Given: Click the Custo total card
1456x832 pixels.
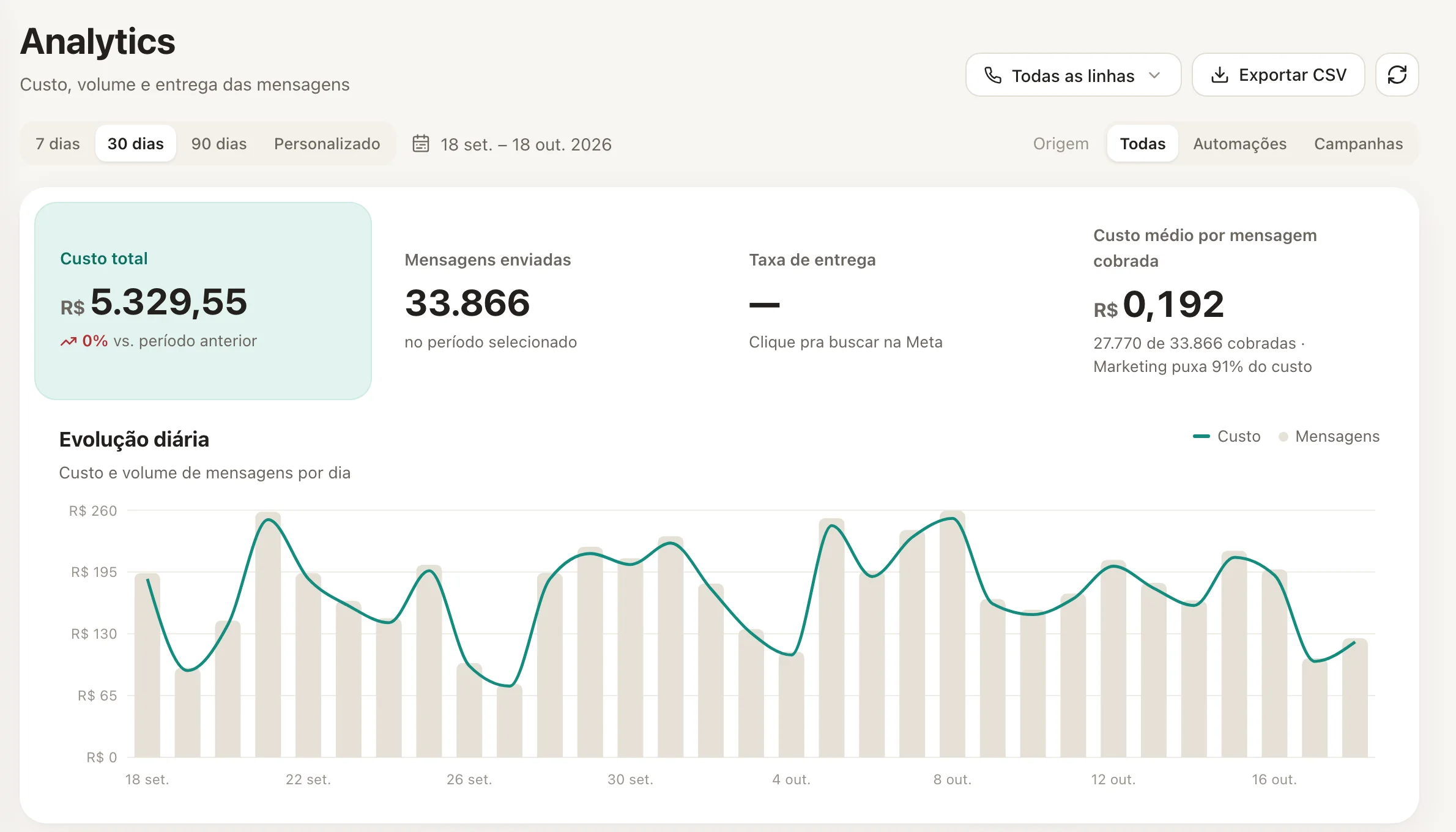Looking at the screenshot, I should [203, 301].
